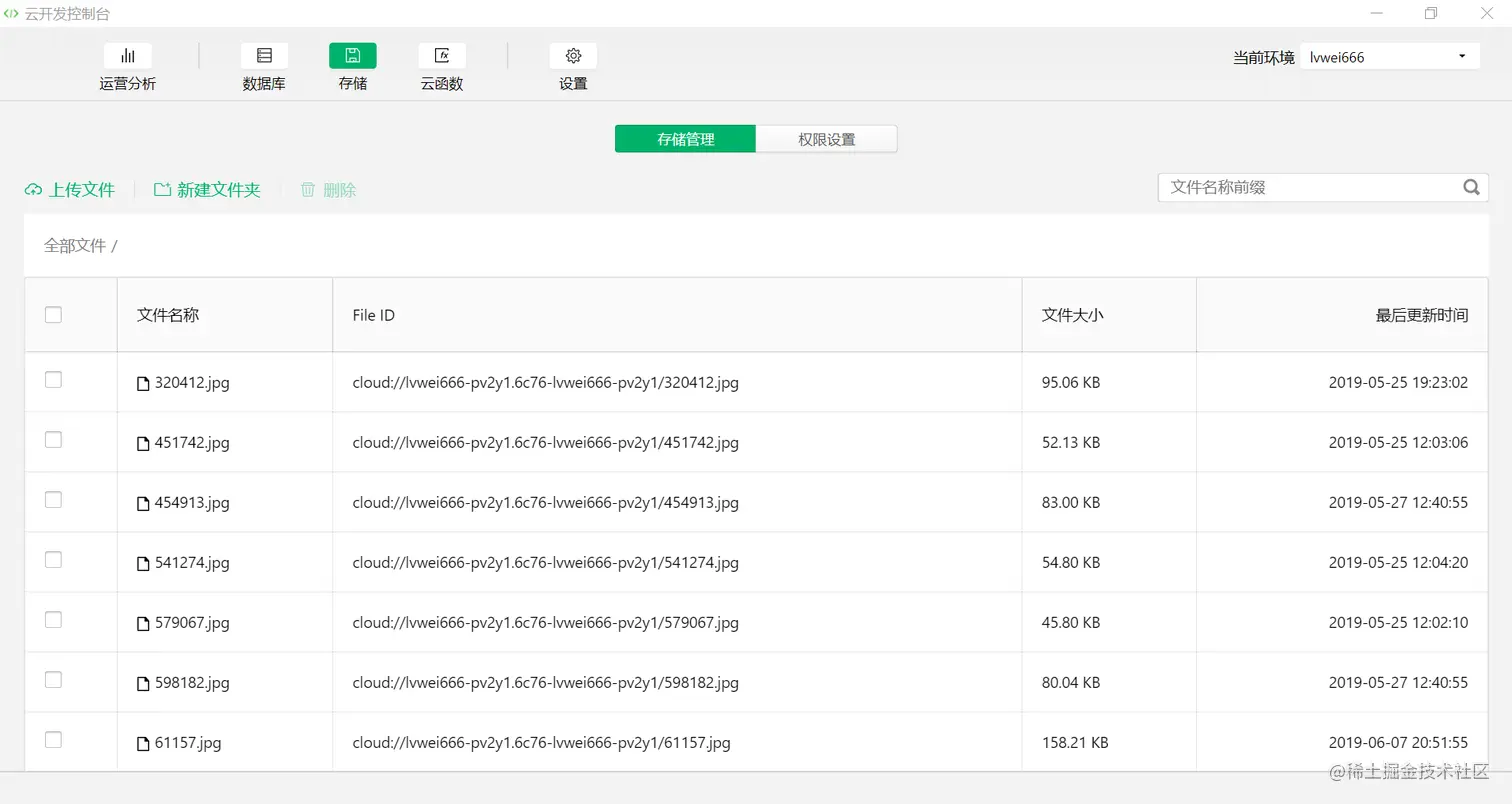Click the 2019-05-25 12:02:10 timestamp
Screen dimensions: 1512x804
click(x=1398, y=622)
